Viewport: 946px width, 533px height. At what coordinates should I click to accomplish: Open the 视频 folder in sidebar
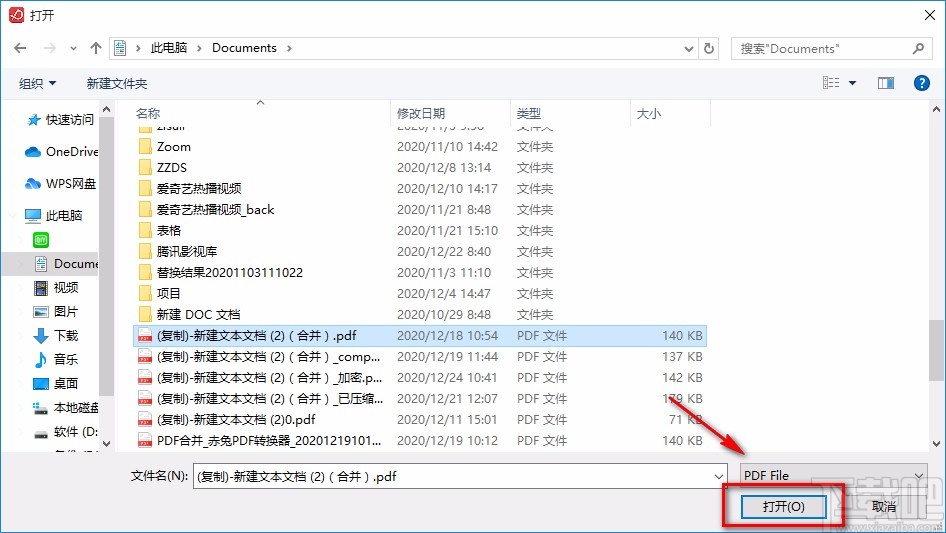(56, 287)
